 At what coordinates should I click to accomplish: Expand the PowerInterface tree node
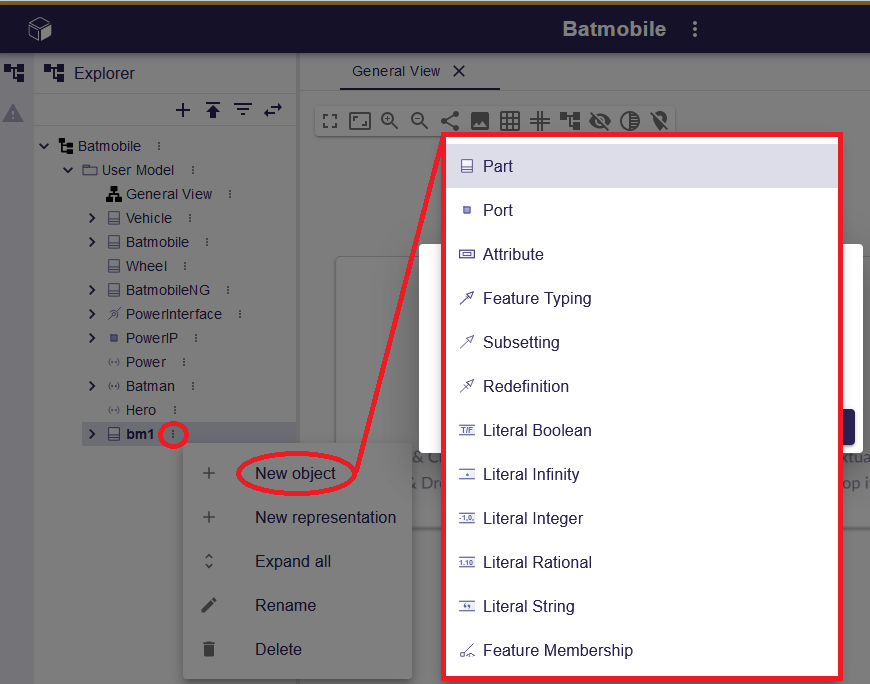point(92,314)
